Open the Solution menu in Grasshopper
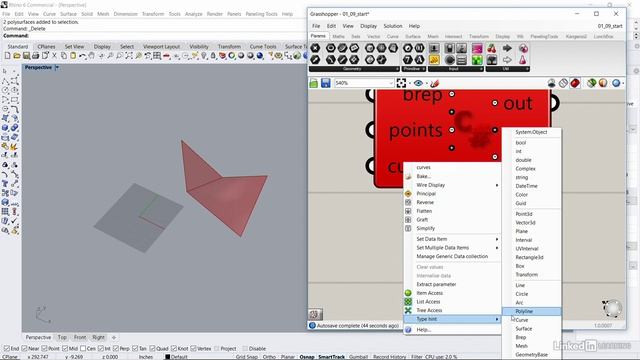 coord(393,26)
